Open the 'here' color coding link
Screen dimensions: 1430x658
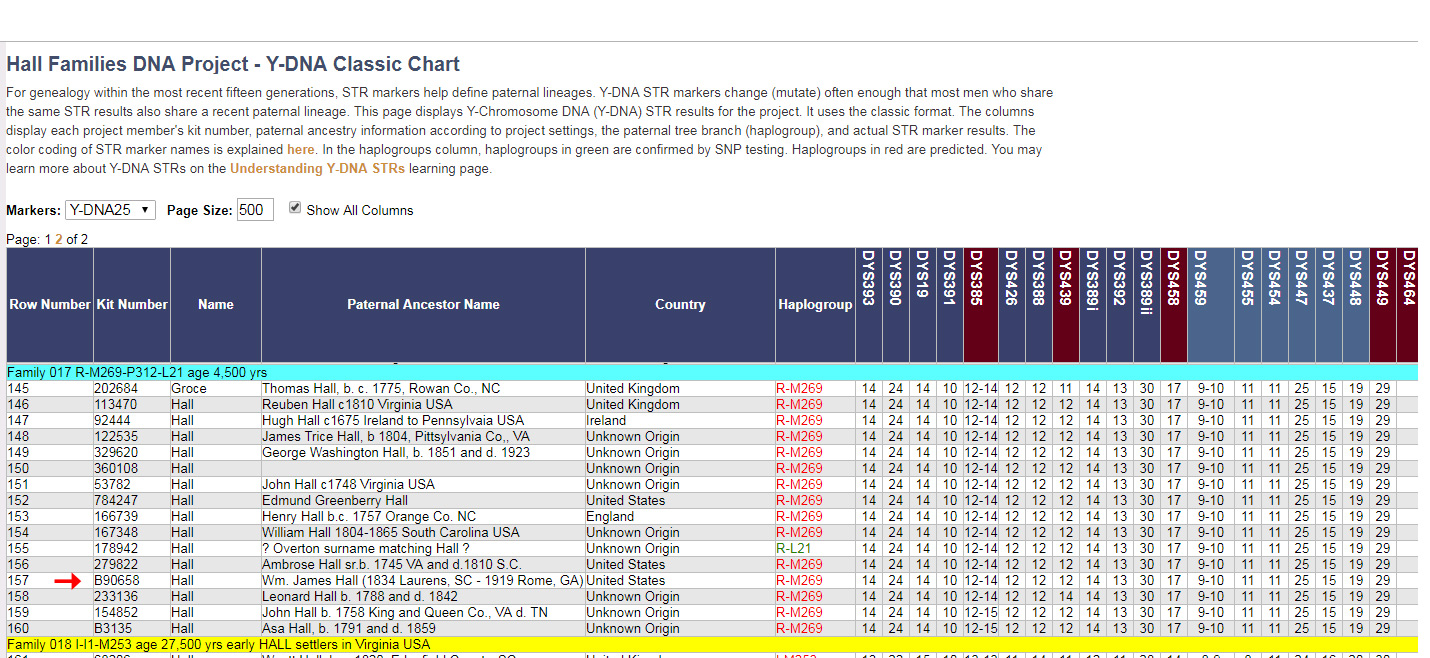pyautogui.click(x=301, y=150)
